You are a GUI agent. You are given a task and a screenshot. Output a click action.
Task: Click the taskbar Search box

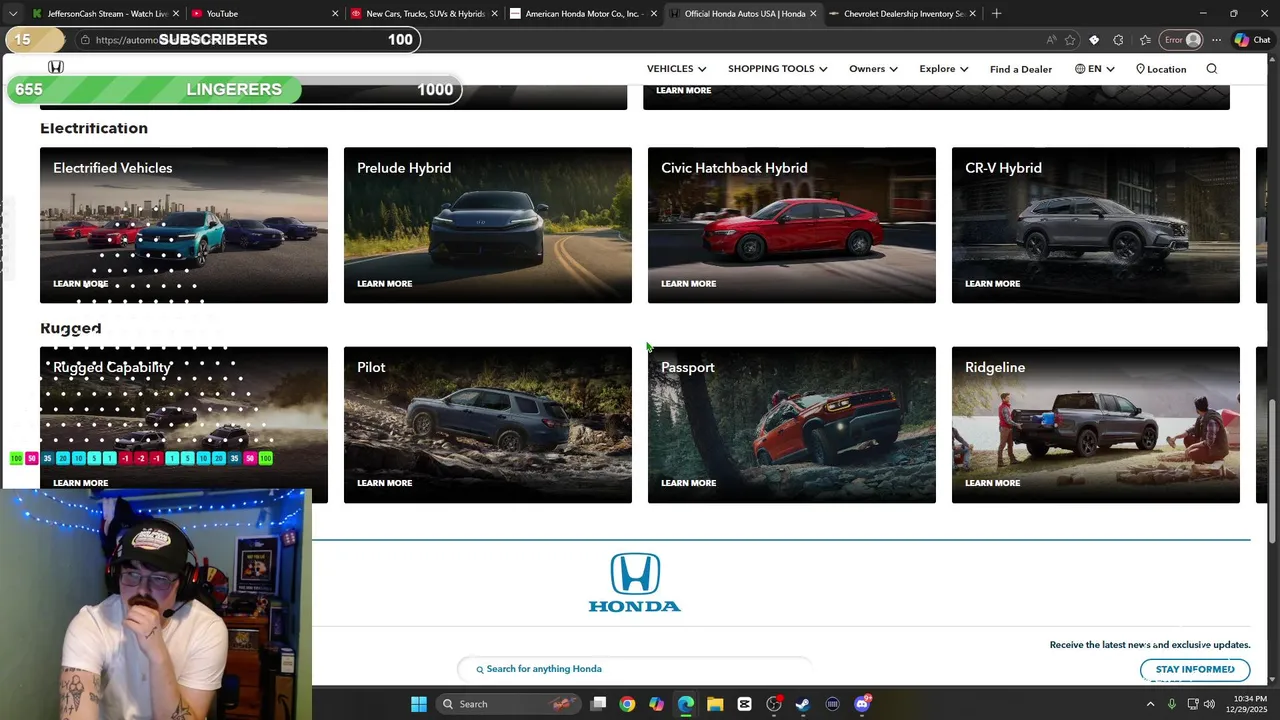coord(510,704)
